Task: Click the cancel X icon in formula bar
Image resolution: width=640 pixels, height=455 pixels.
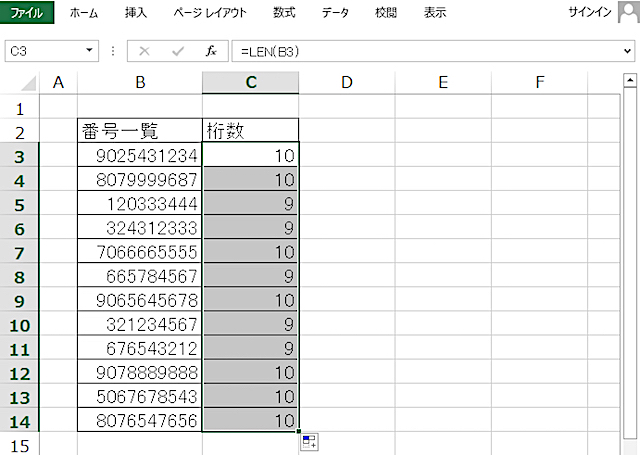Action: click(x=144, y=50)
